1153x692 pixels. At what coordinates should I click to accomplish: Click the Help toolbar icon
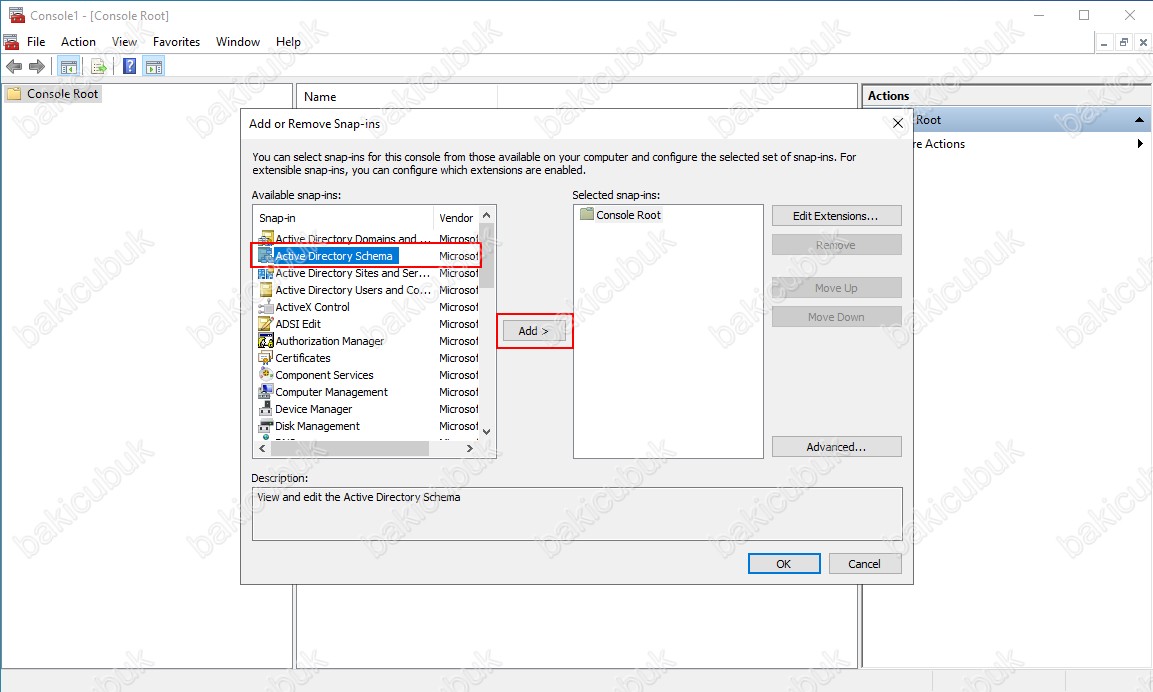pyautogui.click(x=129, y=67)
